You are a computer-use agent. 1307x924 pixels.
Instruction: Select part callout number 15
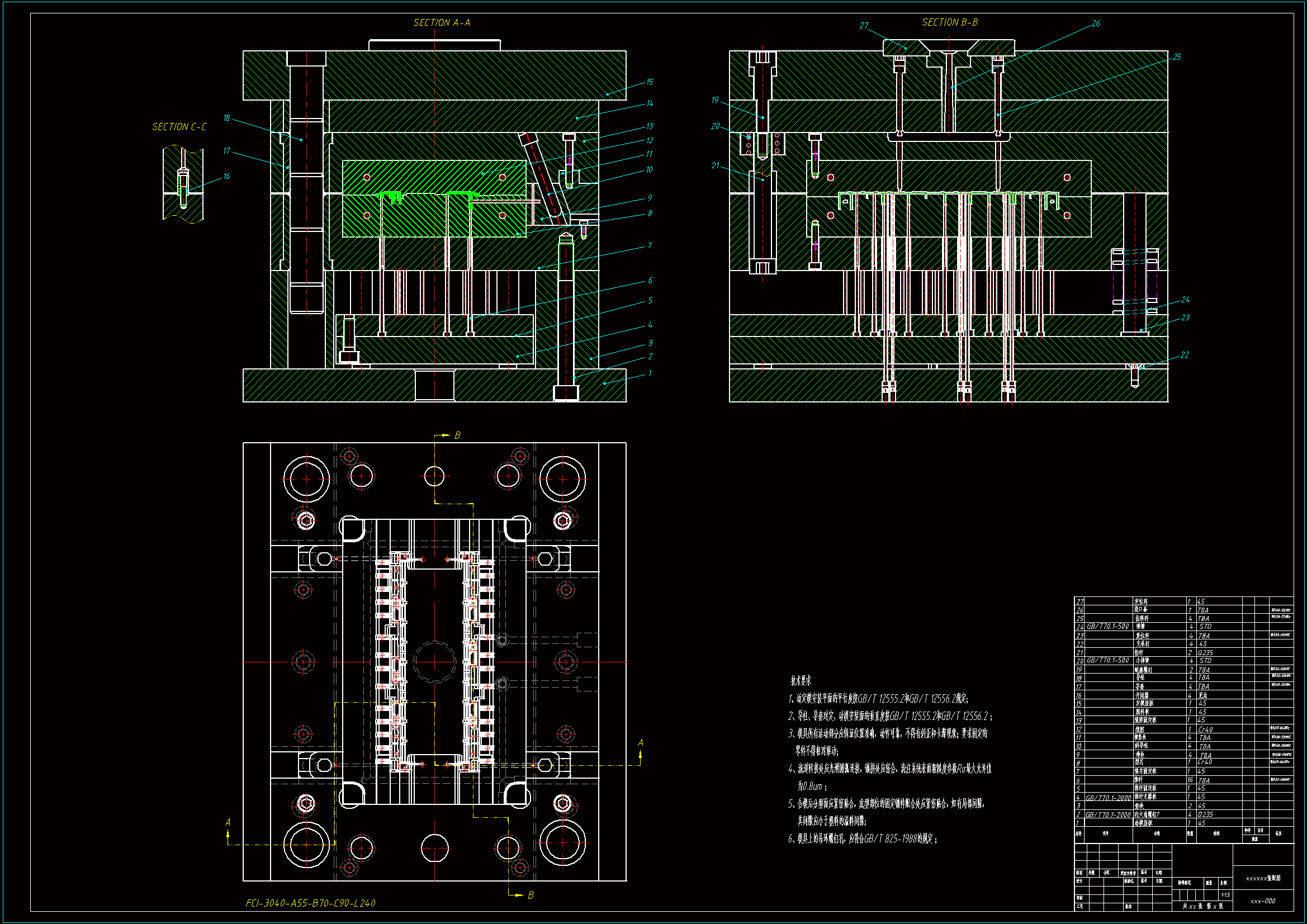coord(650,82)
